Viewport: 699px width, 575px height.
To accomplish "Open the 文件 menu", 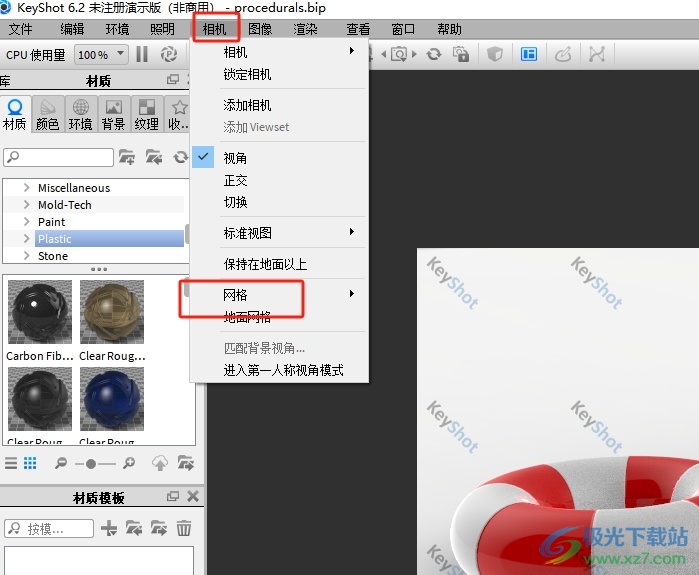I will [21, 29].
